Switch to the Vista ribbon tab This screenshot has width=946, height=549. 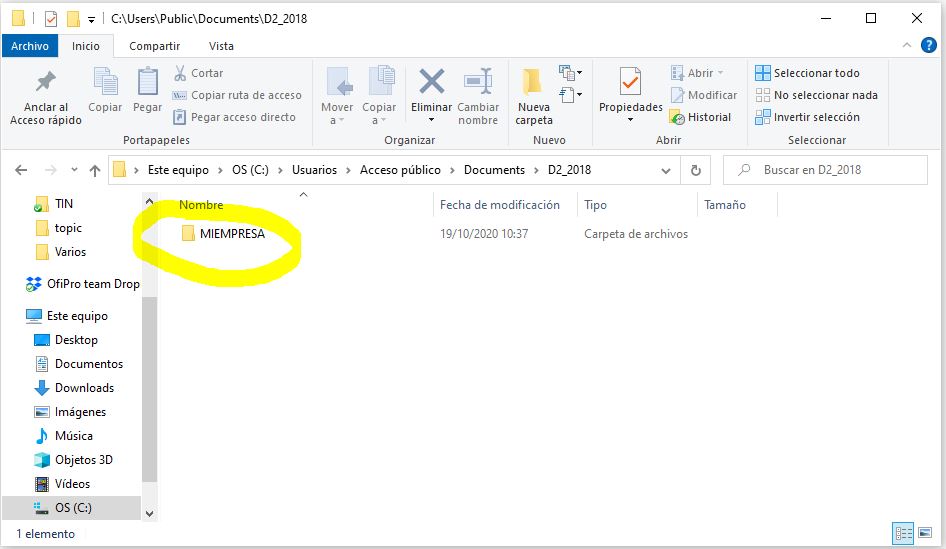[x=221, y=46]
